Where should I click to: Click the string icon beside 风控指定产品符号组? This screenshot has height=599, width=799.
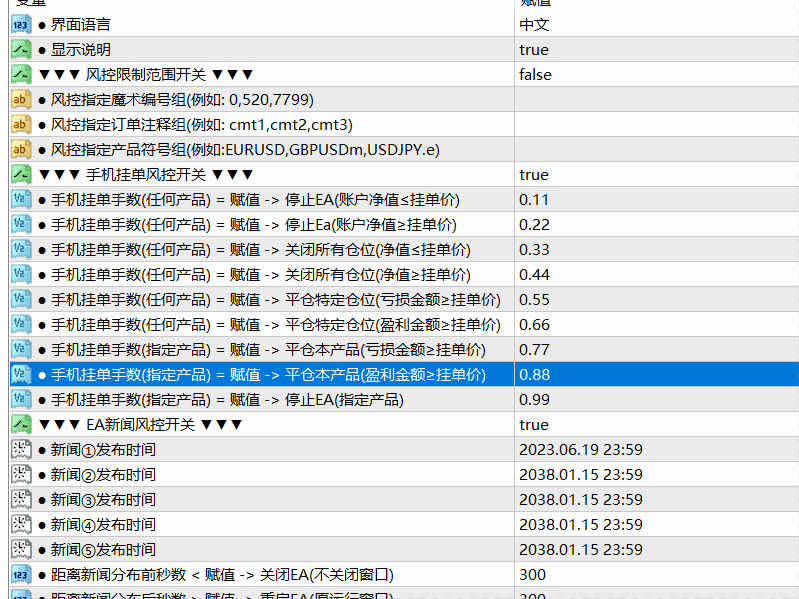pyautogui.click(x=21, y=149)
